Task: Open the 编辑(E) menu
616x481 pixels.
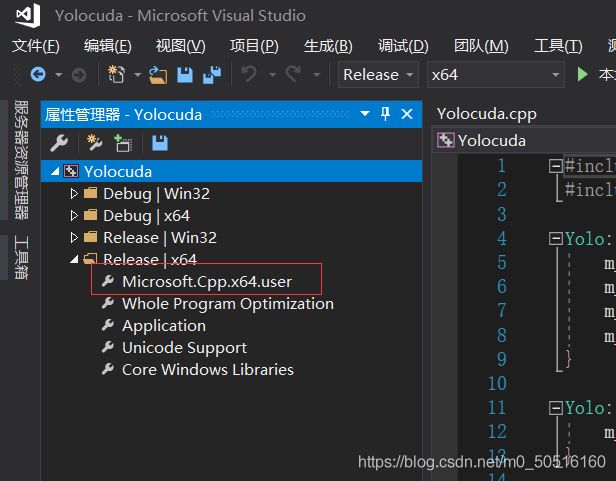Action: pos(108,46)
